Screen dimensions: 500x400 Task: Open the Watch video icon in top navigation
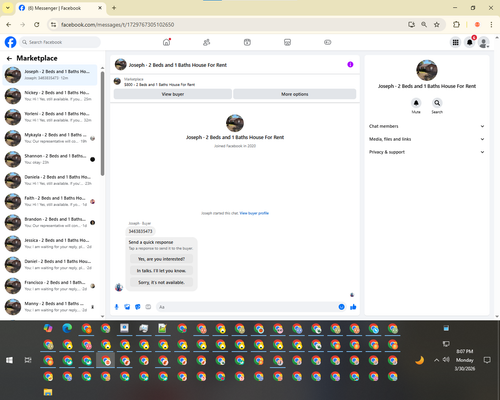247,42
